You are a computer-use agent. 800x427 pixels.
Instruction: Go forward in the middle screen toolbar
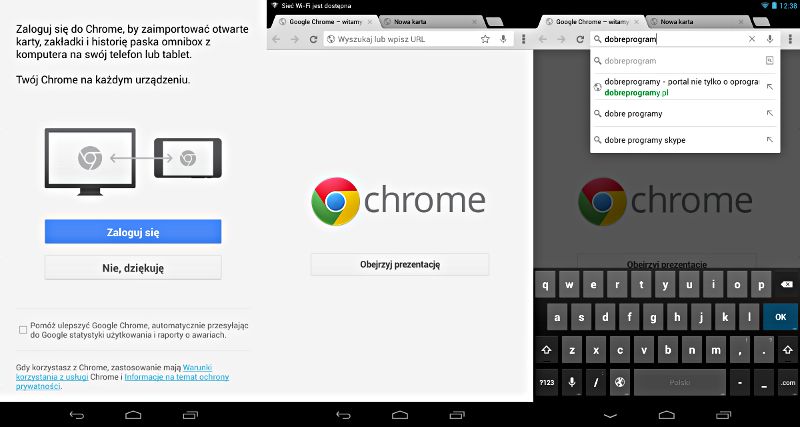294,39
